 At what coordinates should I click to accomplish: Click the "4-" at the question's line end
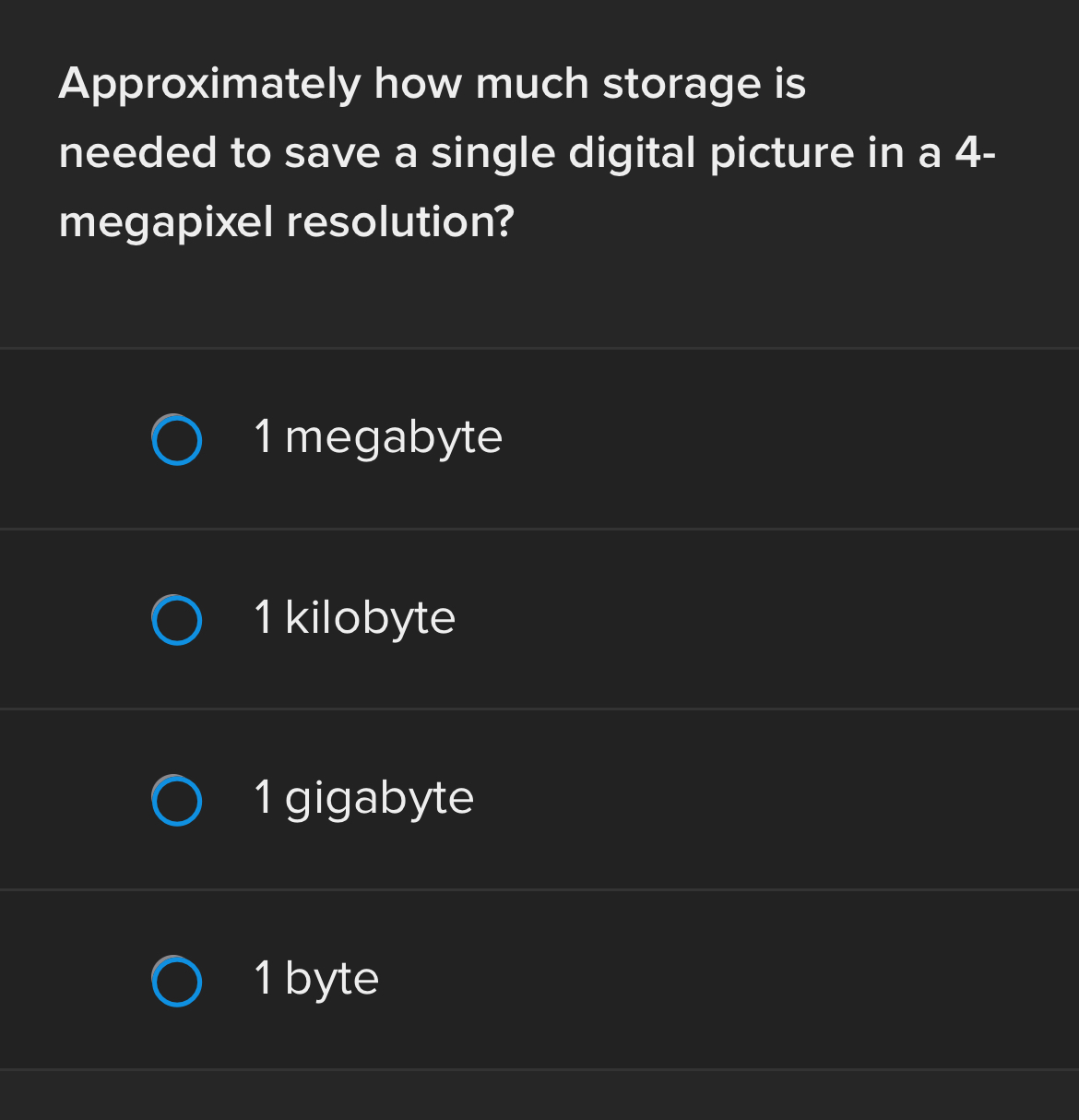click(975, 153)
